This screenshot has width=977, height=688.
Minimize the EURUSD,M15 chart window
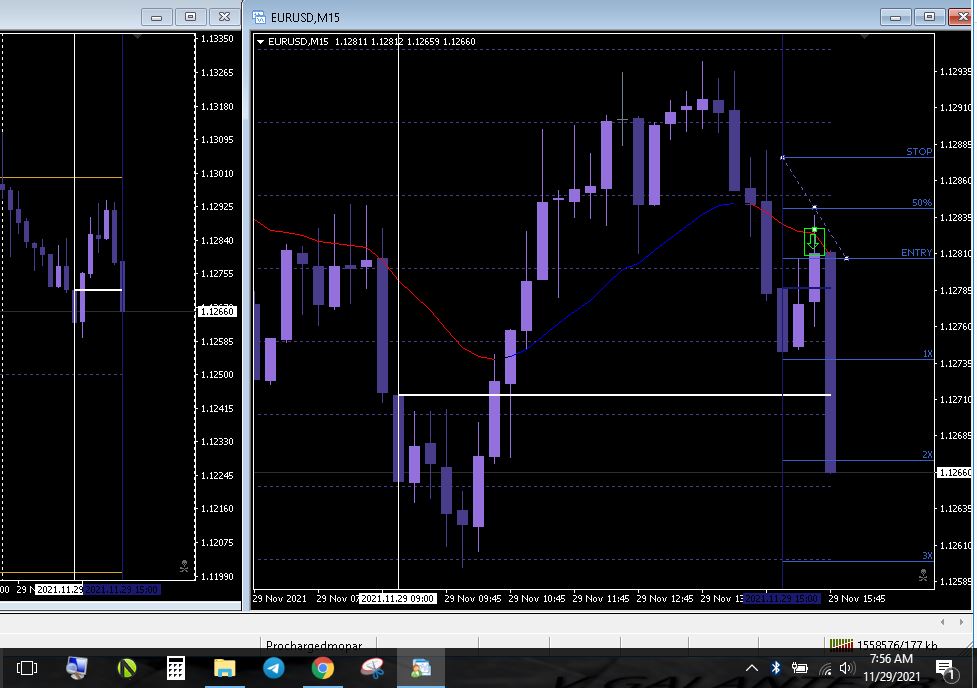click(895, 17)
